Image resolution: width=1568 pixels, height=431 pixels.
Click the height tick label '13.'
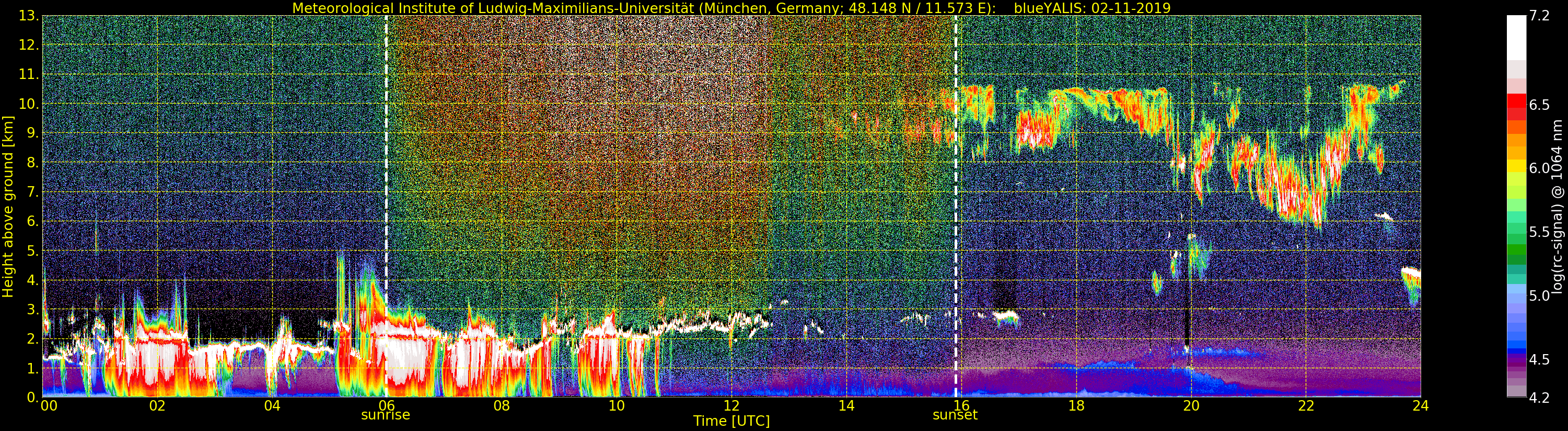point(29,16)
